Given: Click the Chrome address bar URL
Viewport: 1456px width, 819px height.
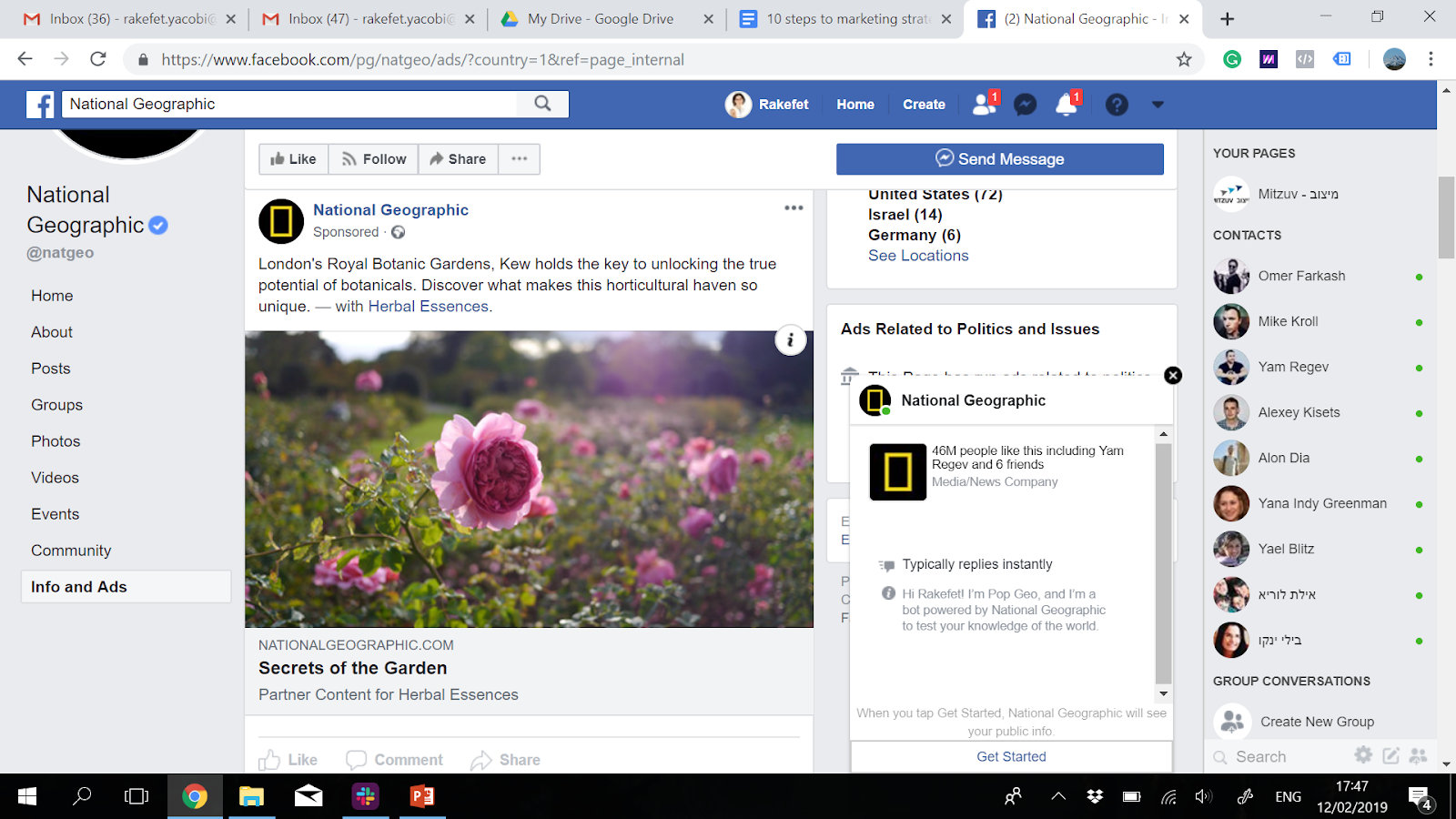Looking at the screenshot, I should (x=422, y=59).
